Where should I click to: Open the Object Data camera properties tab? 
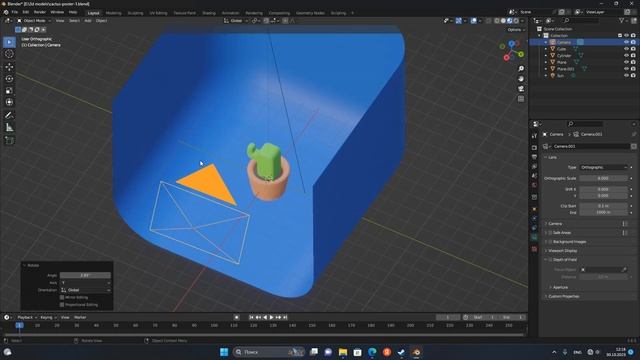[534, 238]
